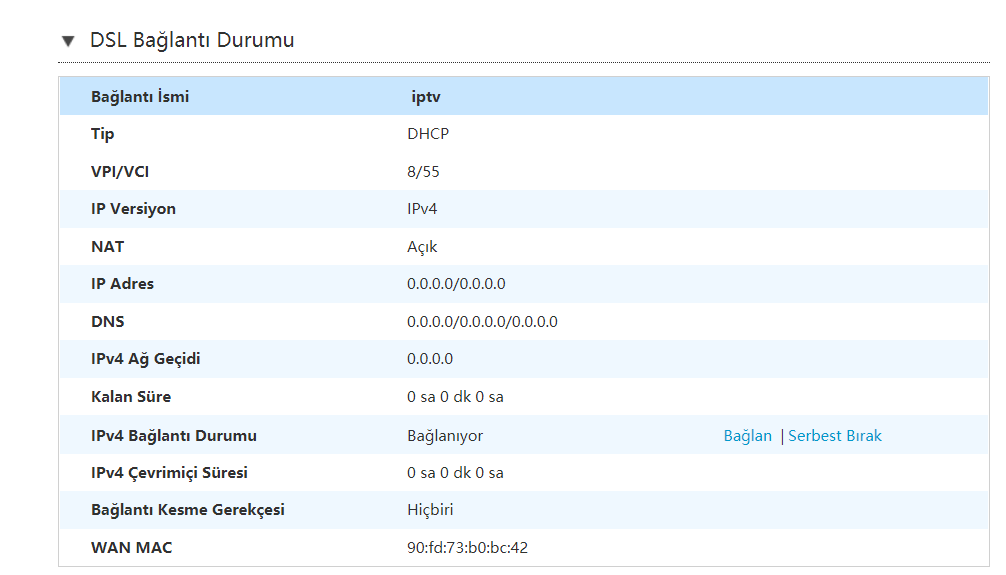Select the WAN MAC address 90:fd:73:b0:bc:42
1006x575 pixels.
467,547
